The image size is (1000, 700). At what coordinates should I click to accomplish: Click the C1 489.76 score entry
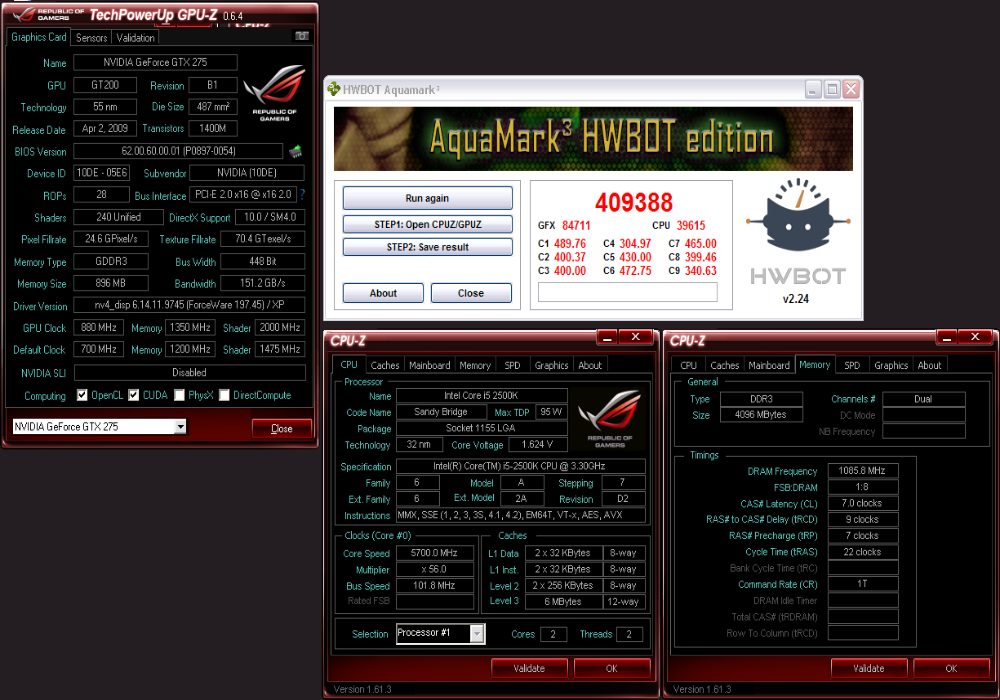click(562, 244)
